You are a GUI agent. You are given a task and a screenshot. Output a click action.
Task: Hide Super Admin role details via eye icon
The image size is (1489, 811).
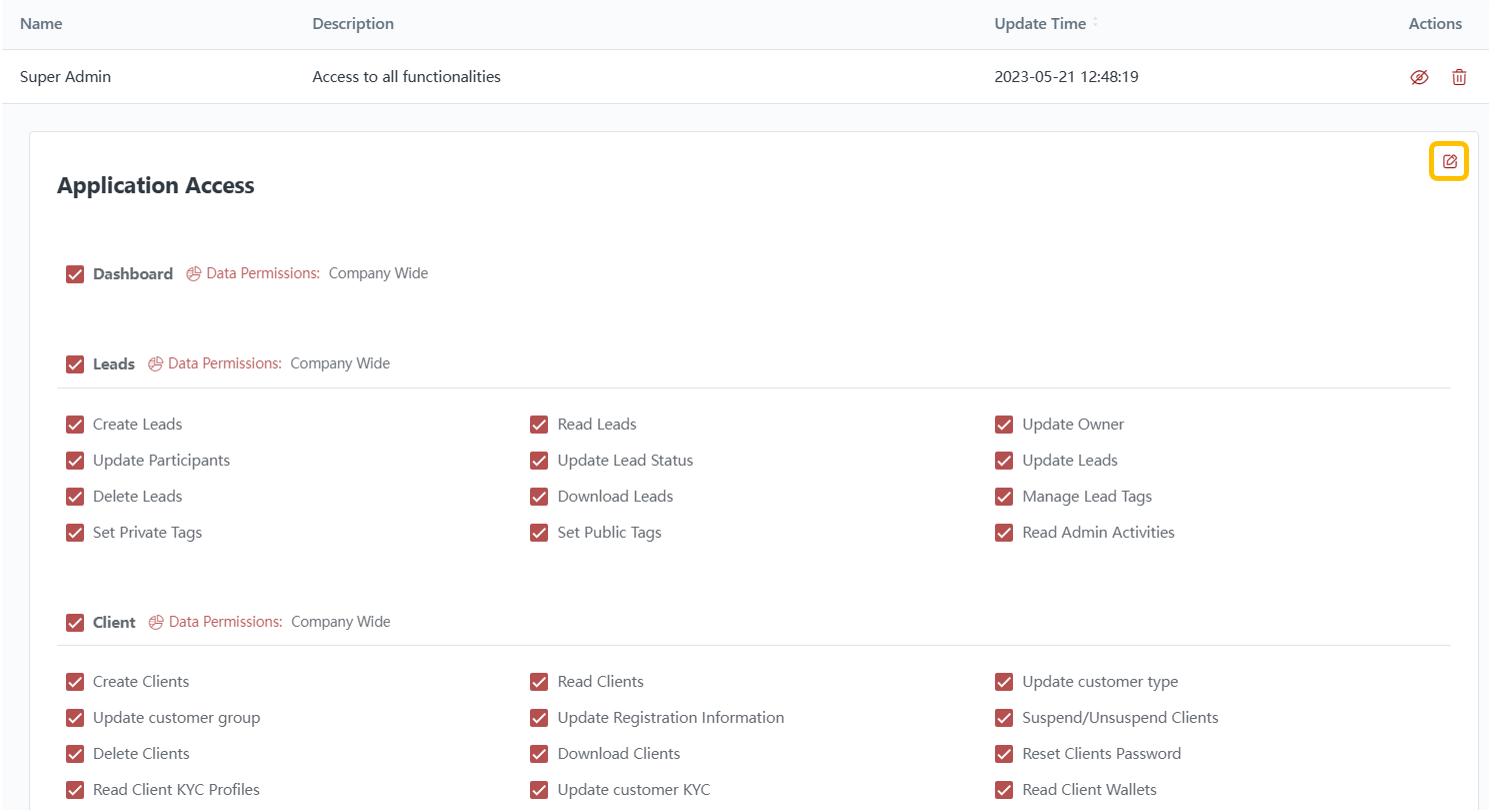click(x=1419, y=77)
